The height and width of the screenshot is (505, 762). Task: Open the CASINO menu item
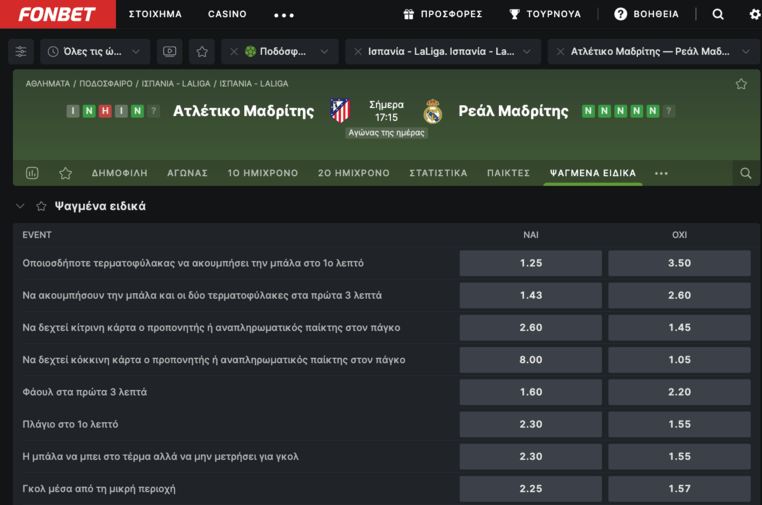(227, 14)
